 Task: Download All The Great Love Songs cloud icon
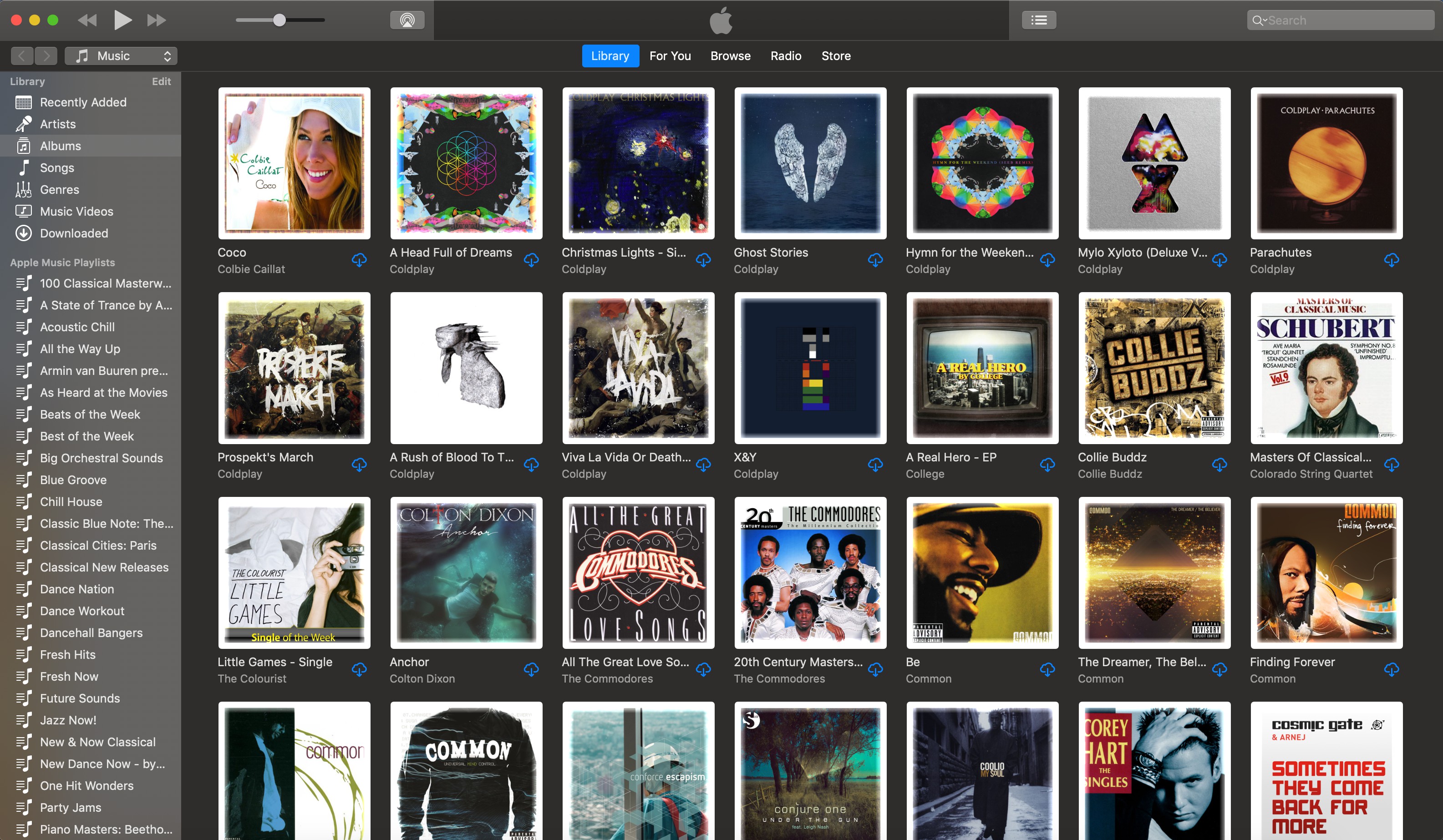click(703, 669)
